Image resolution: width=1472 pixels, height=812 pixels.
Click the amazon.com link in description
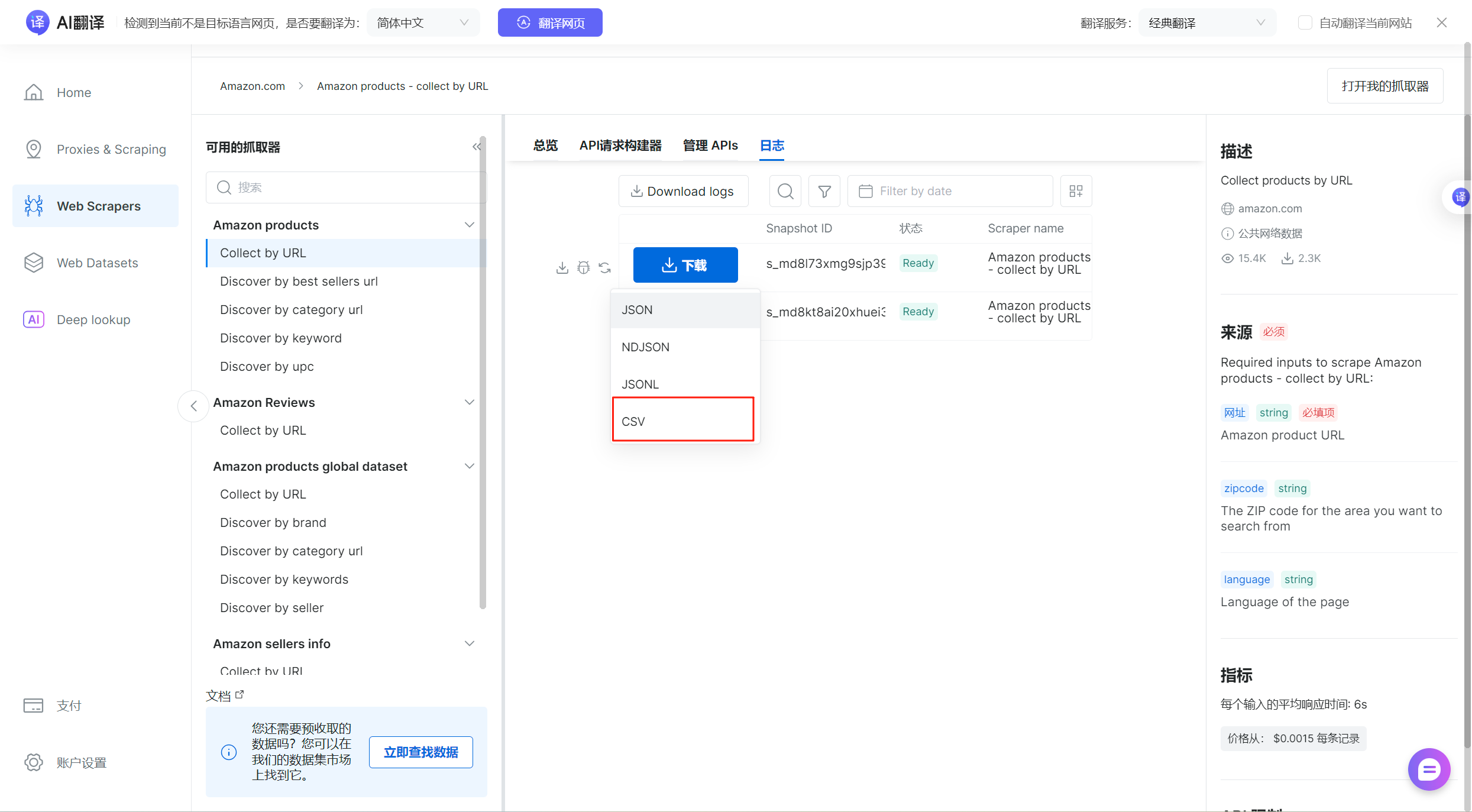click(x=1270, y=209)
